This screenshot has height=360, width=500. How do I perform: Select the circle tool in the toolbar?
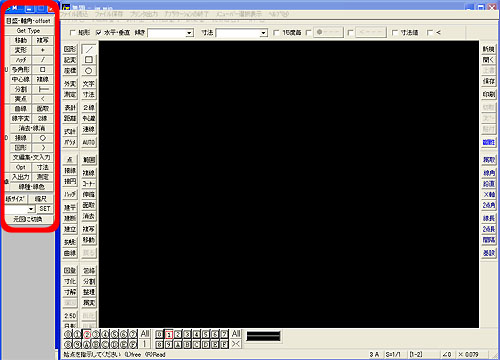(x=88, y=71)
